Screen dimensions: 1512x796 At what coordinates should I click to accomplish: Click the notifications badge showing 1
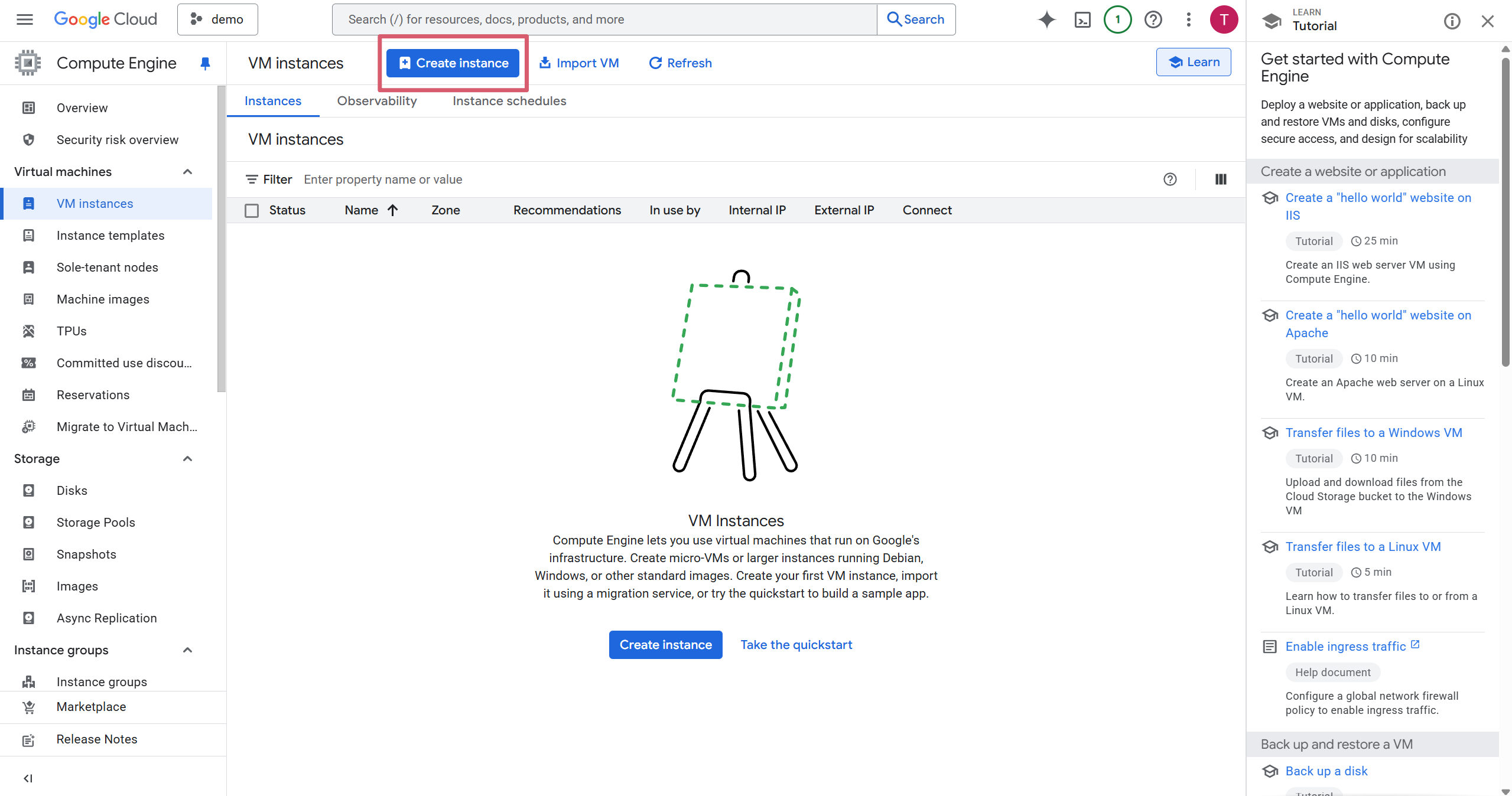[1117, 19]
